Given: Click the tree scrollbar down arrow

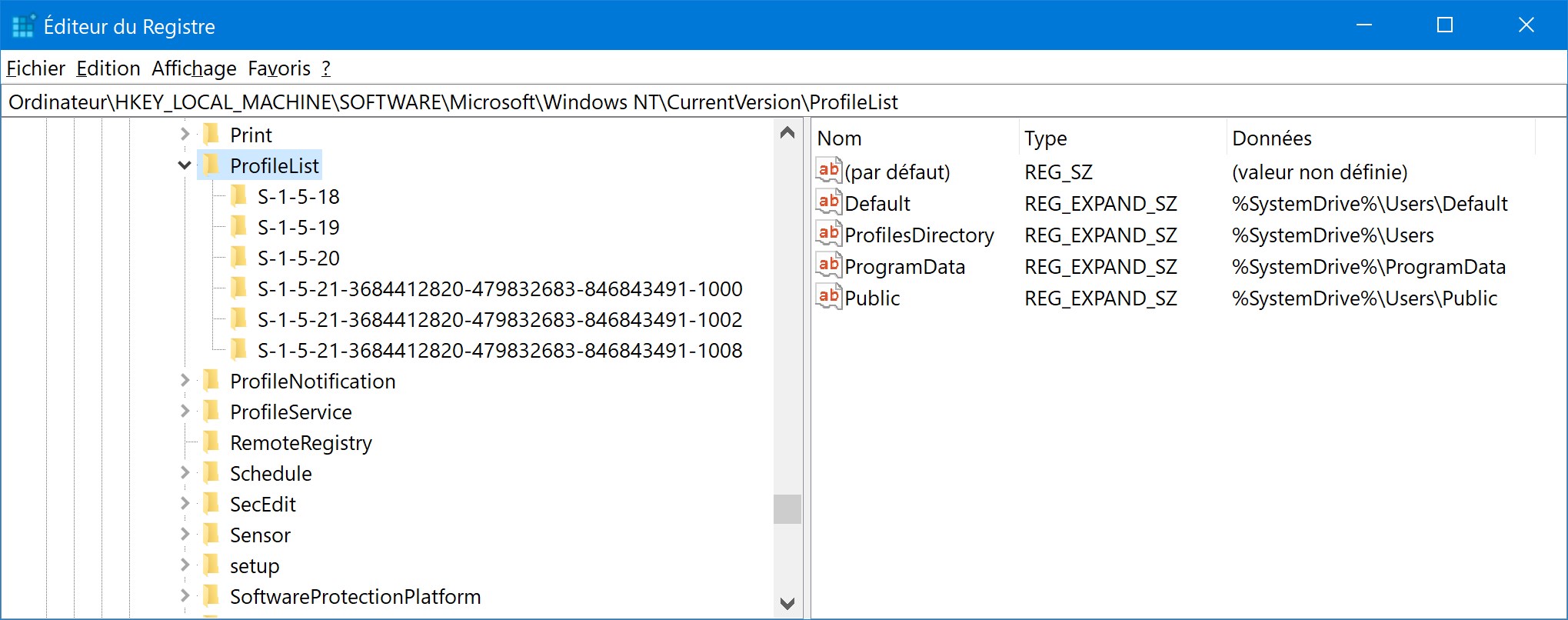Looking at the screenshot, I should coord(787,604).
